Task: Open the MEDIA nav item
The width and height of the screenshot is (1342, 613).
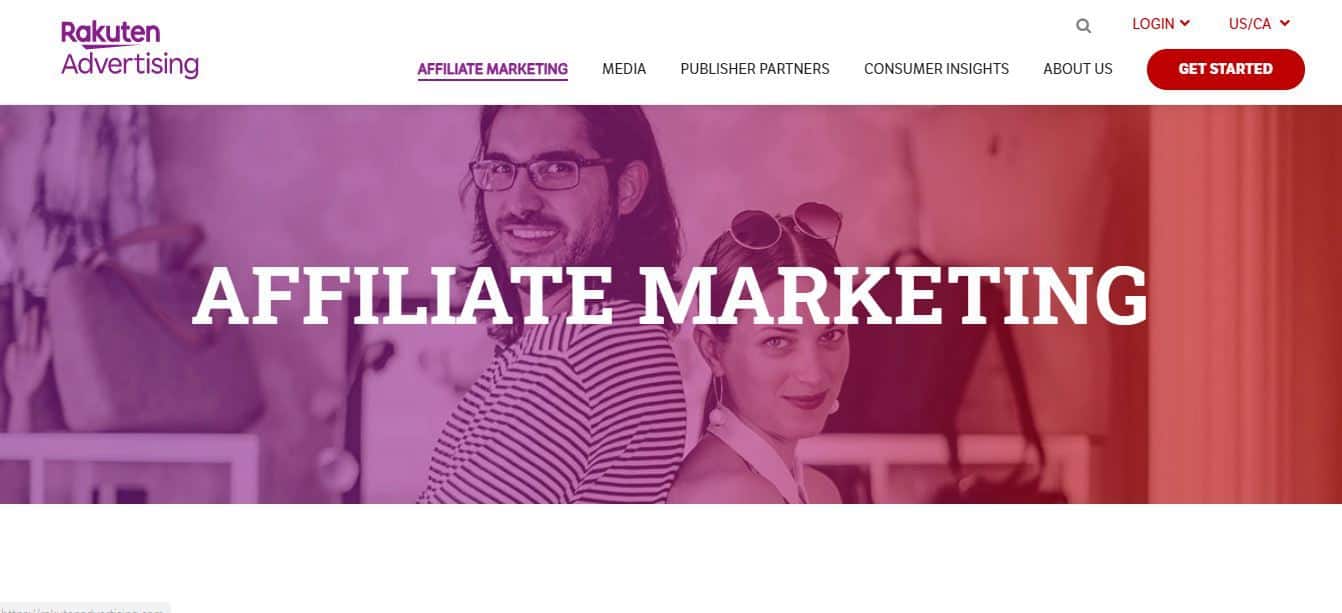Action: 624,69
